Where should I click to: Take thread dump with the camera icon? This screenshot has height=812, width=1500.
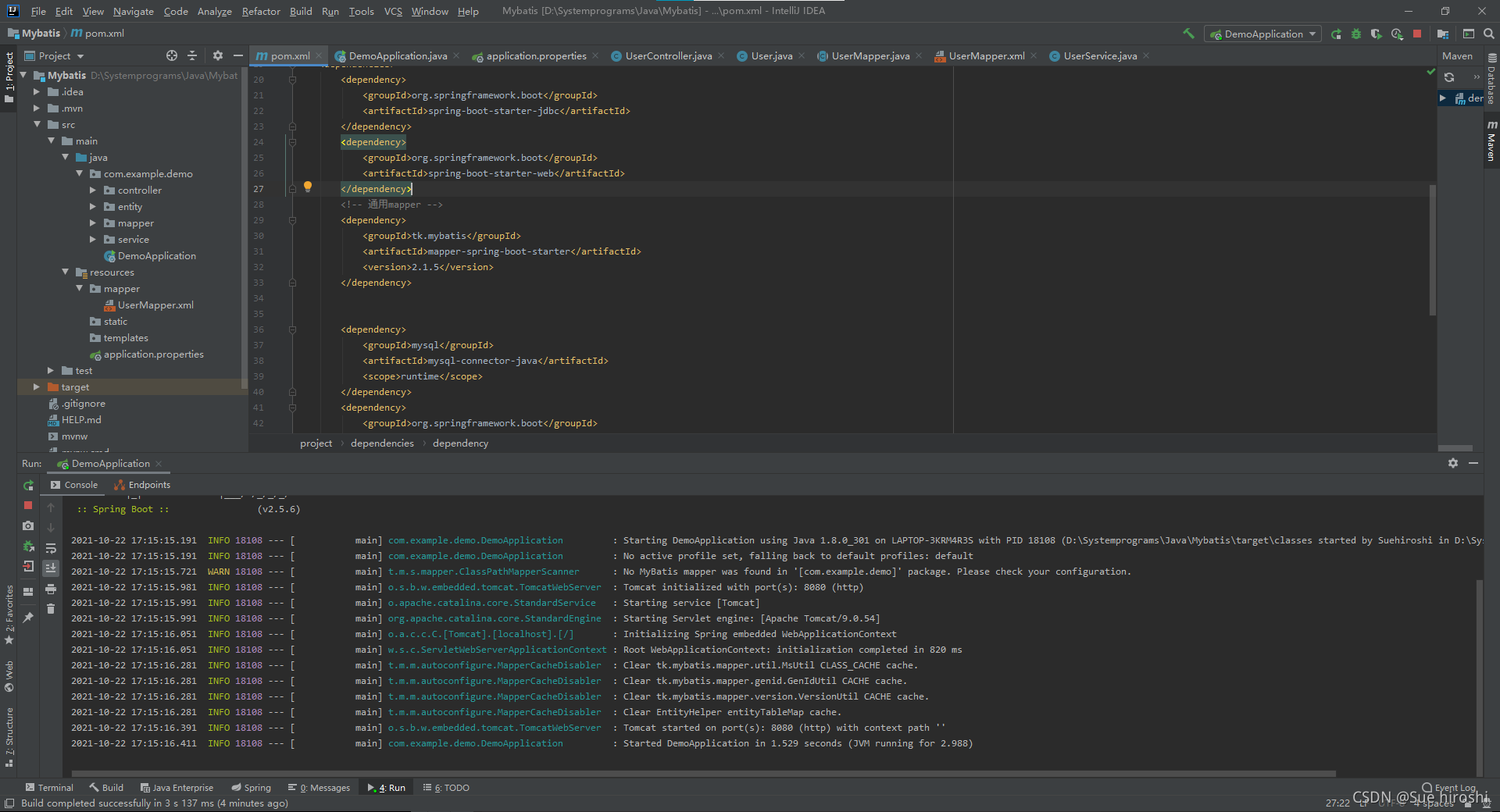pyautogui.click(x=28, y=525)
